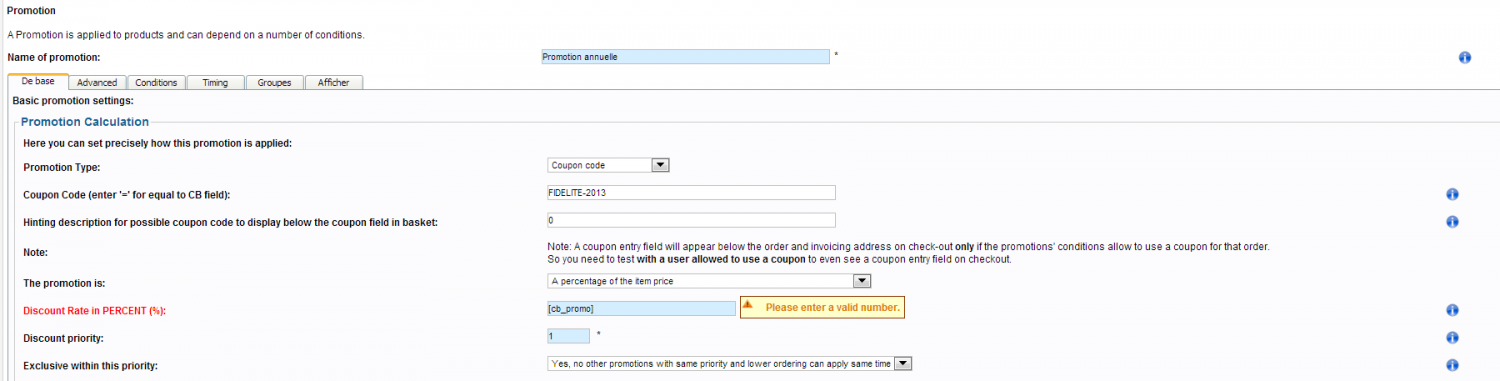Switch to the Advanced tab

[97, 82]
